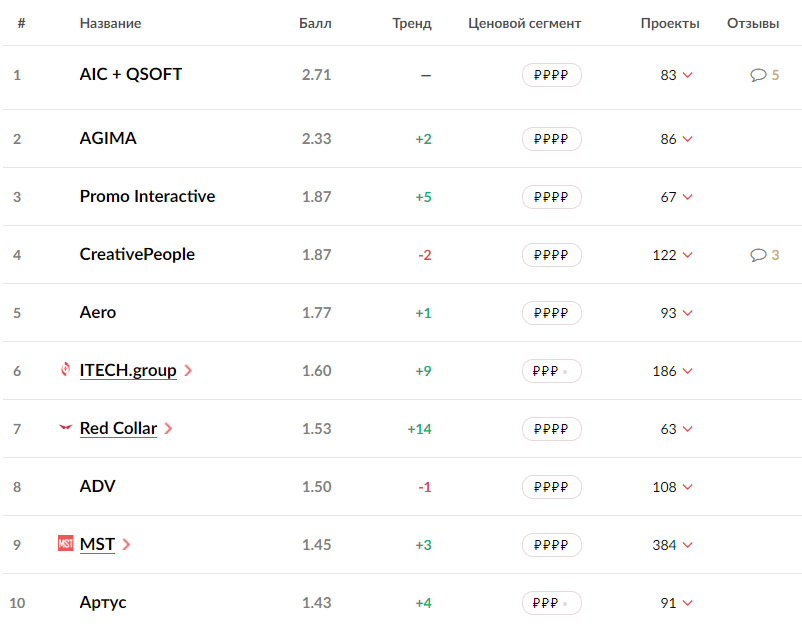
Task: Open the MST agency link
Action: (x=97, y=544)
